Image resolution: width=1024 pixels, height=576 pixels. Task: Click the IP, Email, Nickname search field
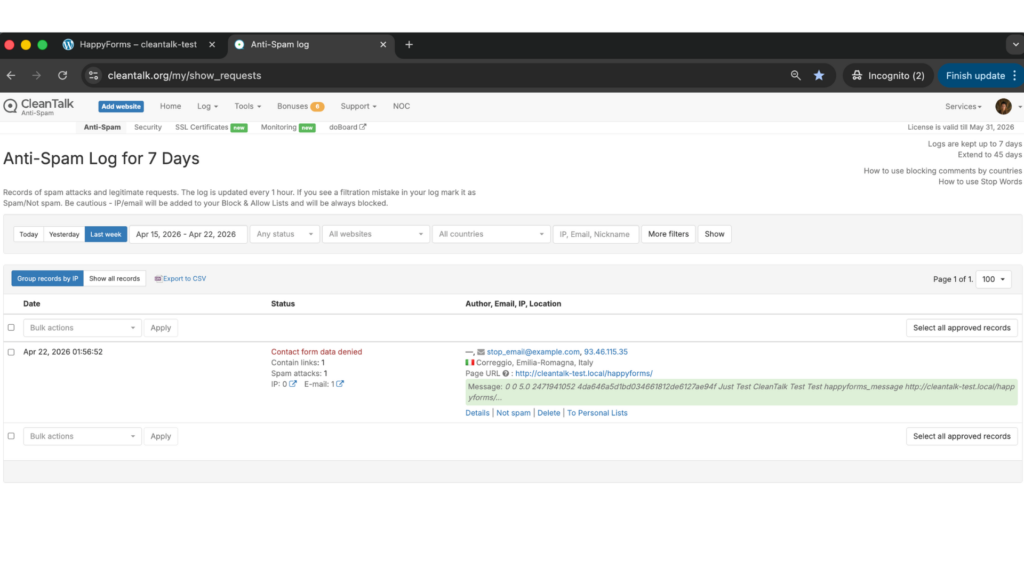[596, 233]
